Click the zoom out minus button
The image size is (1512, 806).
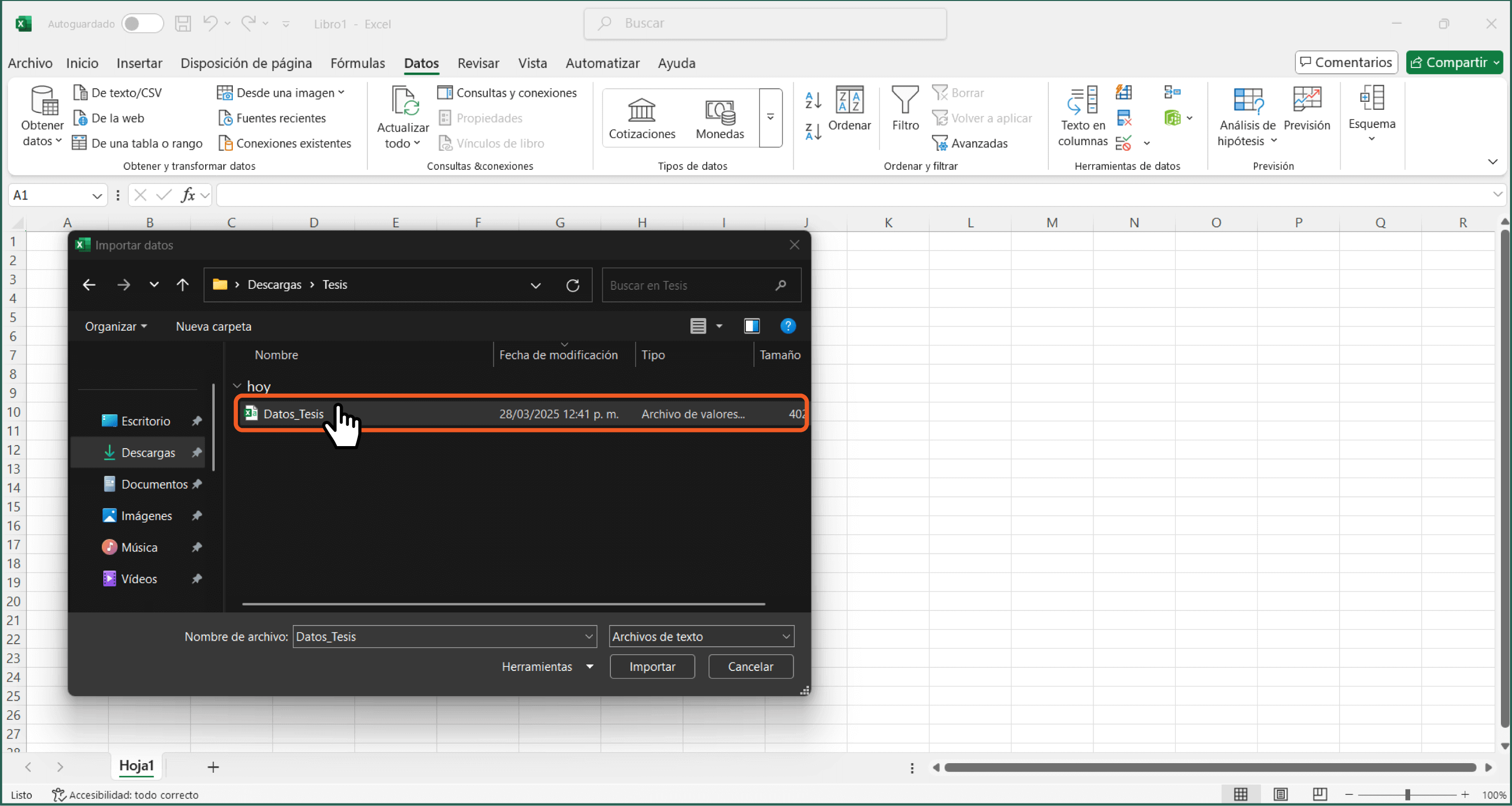click(1349, 795)
